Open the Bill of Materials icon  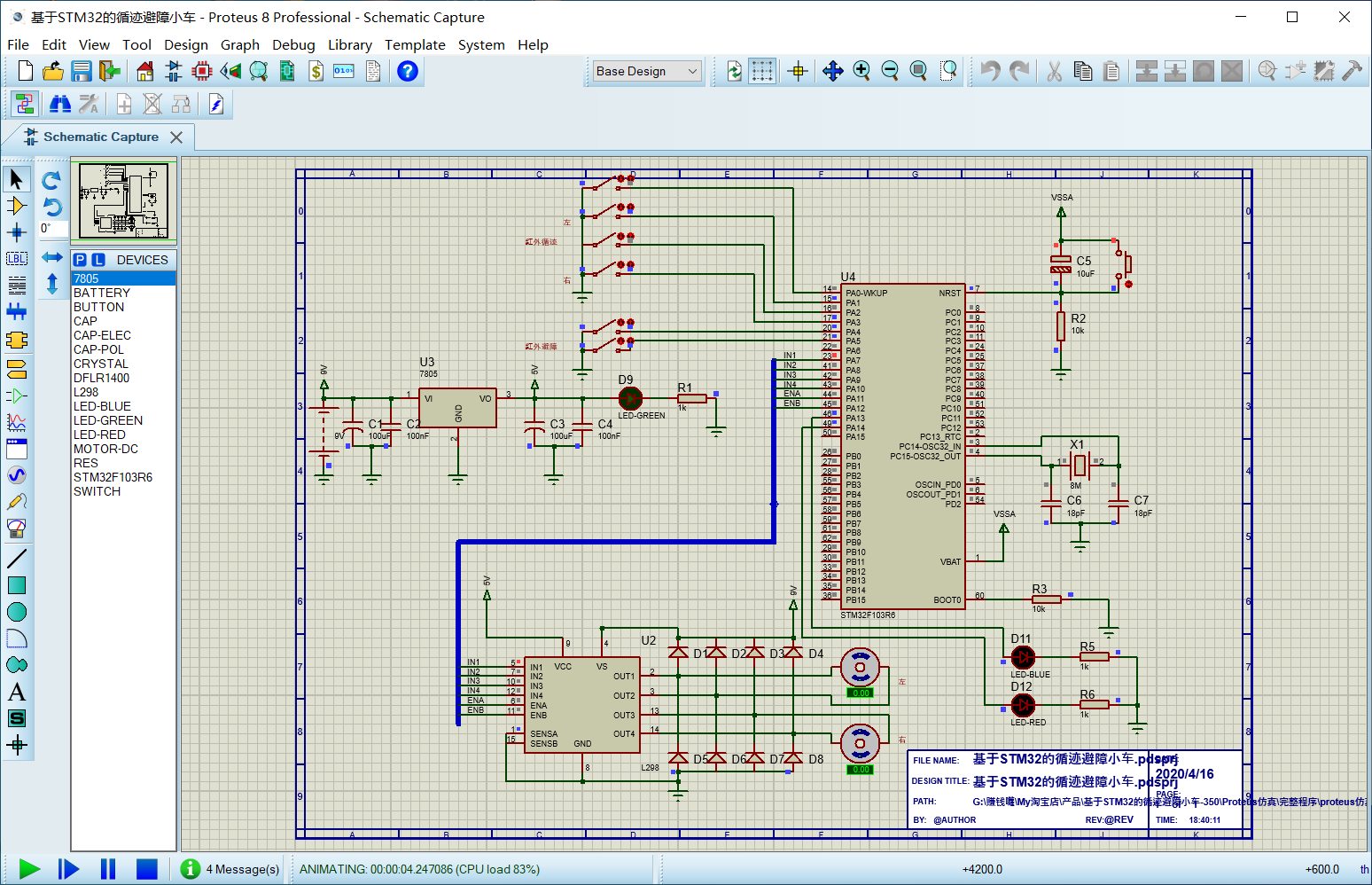tap(316, 71)
